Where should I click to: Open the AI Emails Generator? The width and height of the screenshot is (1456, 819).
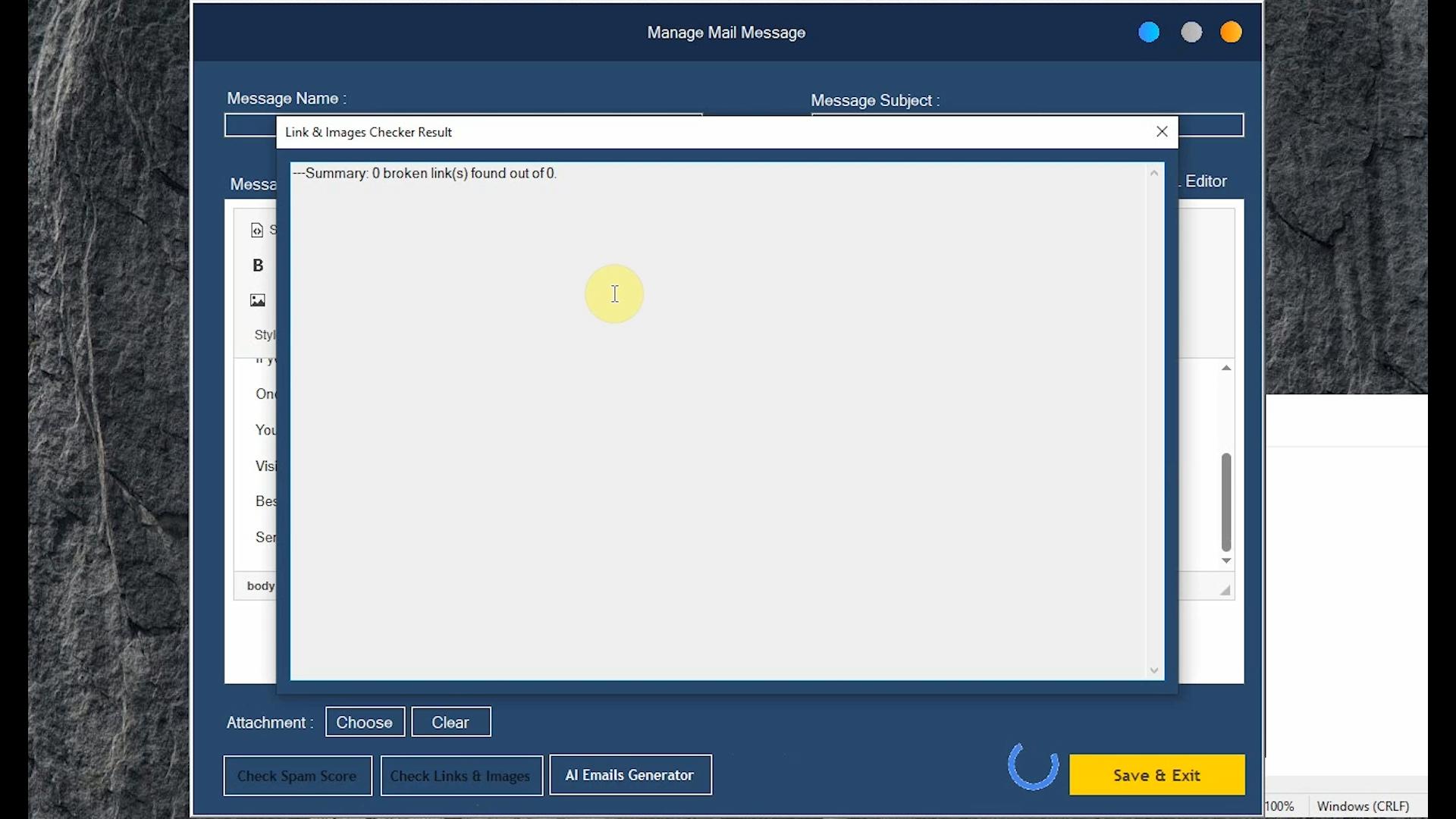pos(630,775)
